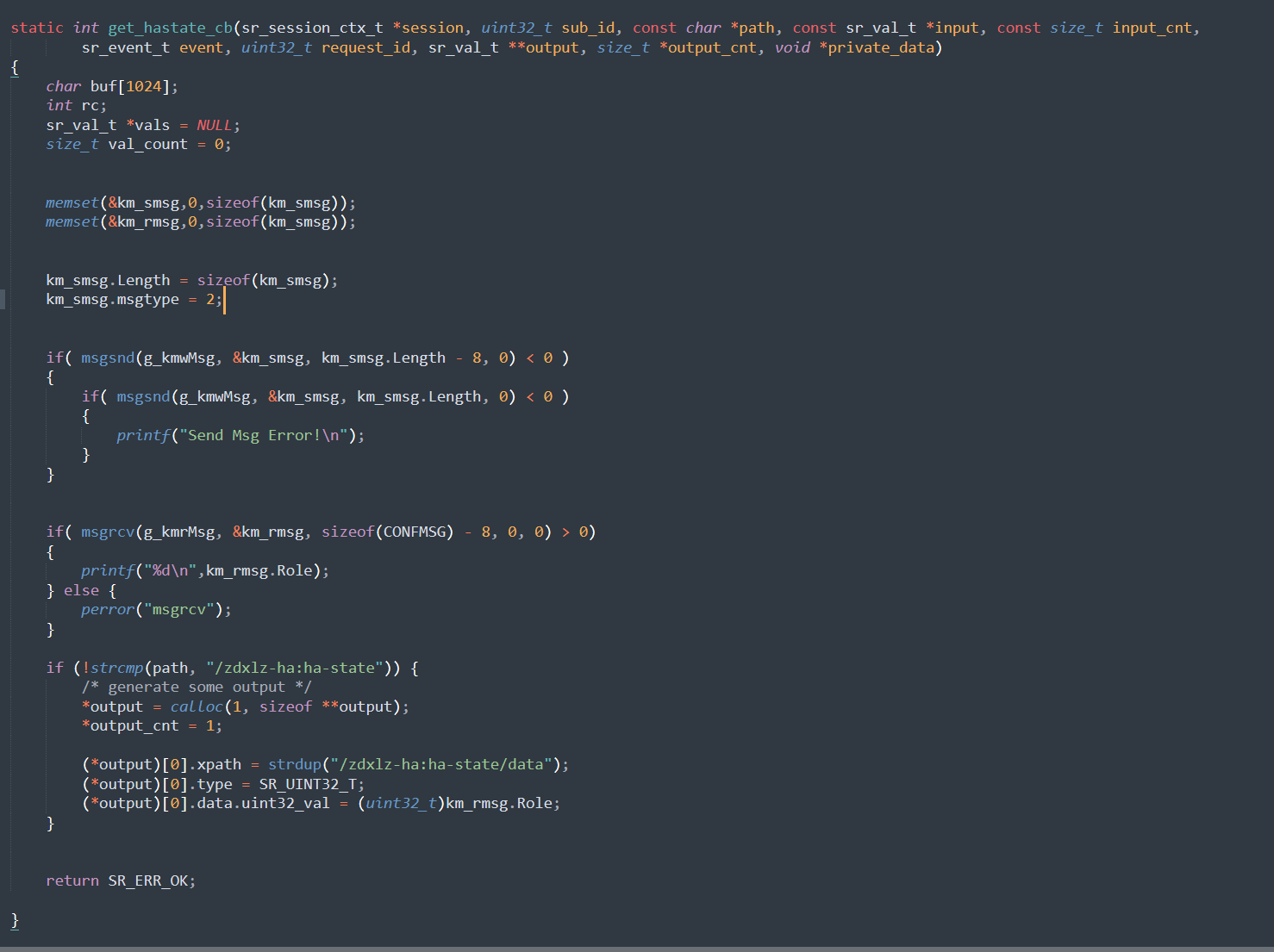Click the get_hastate_cb function name
Viewport: 1274px width, 952px height.
pyautogui.click(x=169, y=27)
